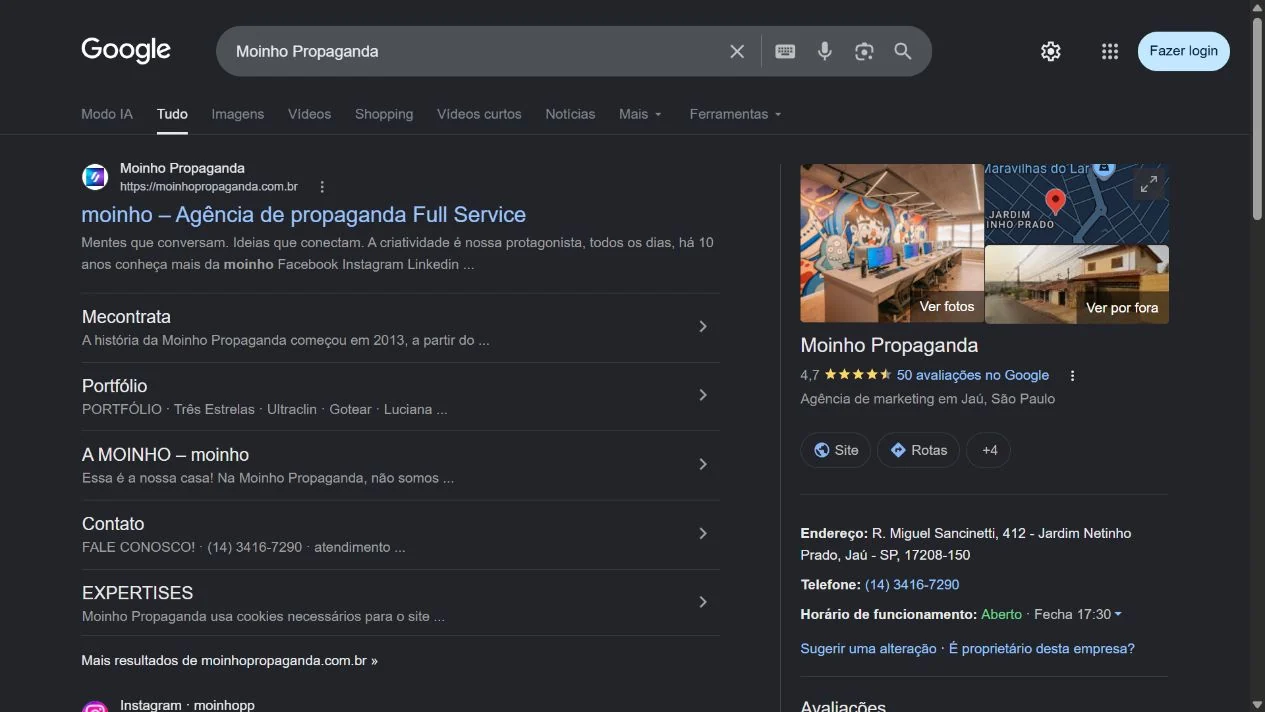Click the Moinho Propaganda site favicon
The height and width of the screenshot is (712, 1265).
pyautogui.click(x=95, y=177)
